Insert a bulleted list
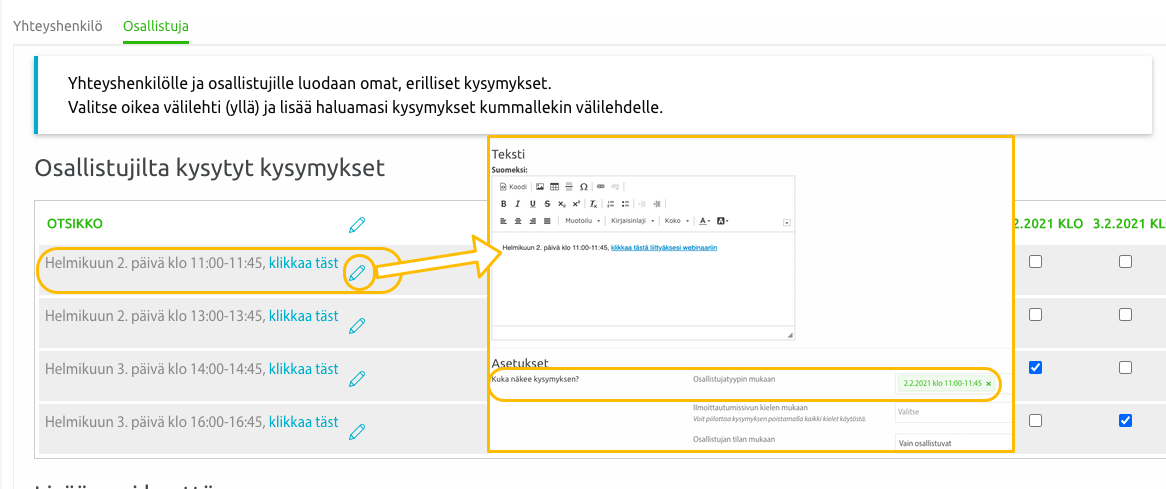This screenshot has width=1166, height=489. [625, 204]
